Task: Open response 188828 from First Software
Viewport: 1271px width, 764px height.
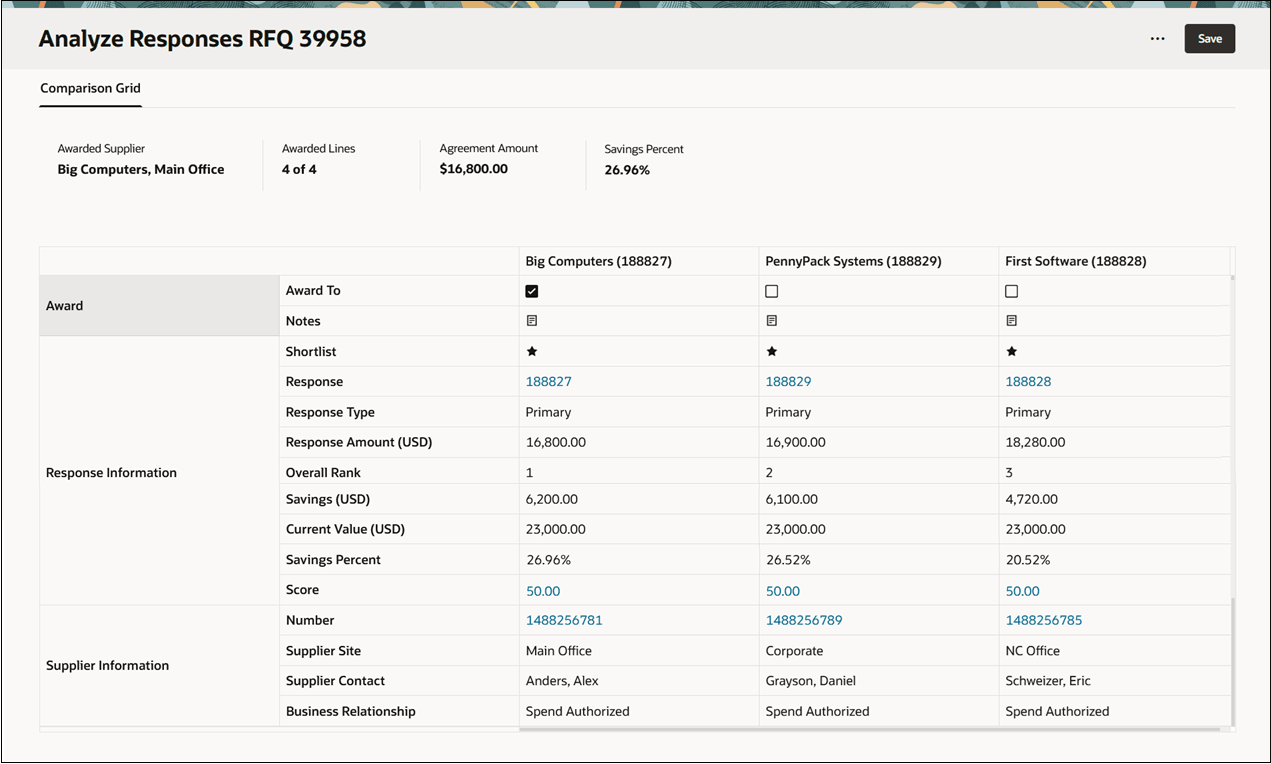Action: [1028, 381]
